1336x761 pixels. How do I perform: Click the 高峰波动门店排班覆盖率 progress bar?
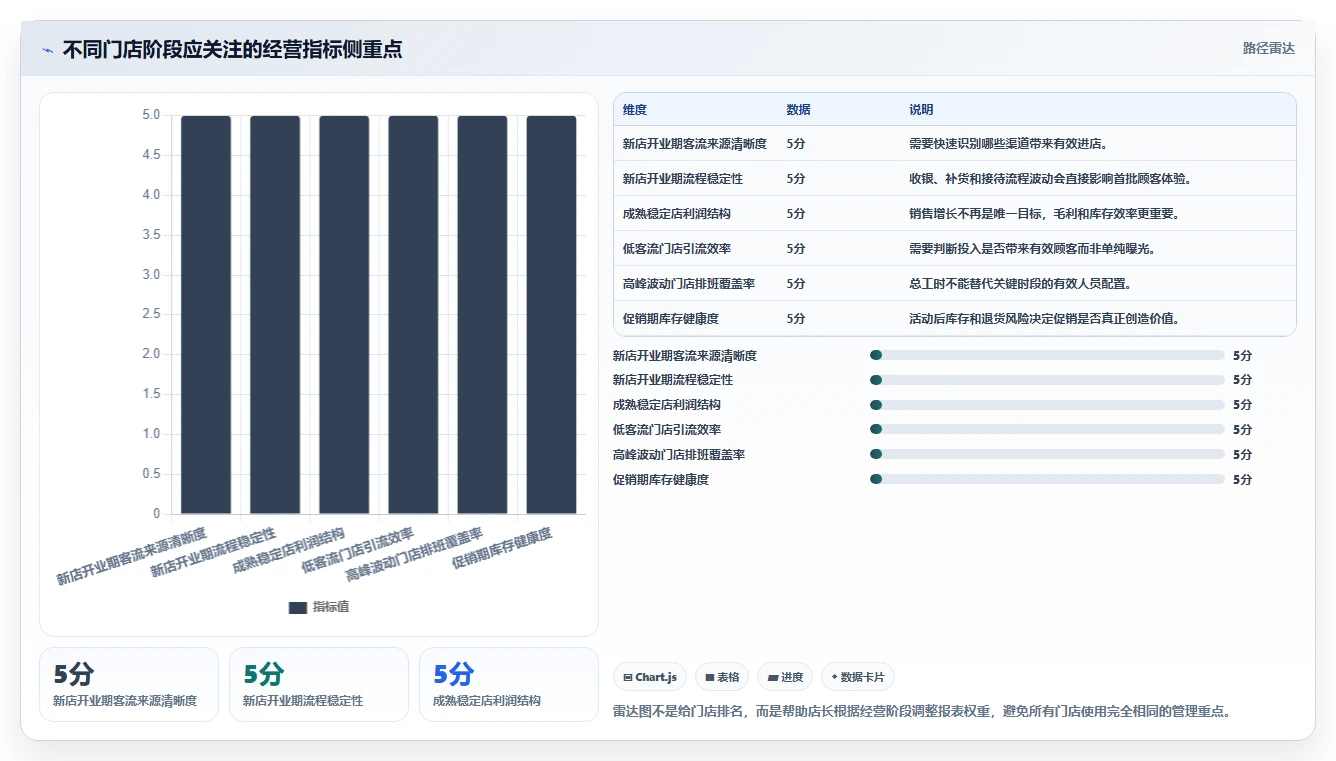[1047, 454]
